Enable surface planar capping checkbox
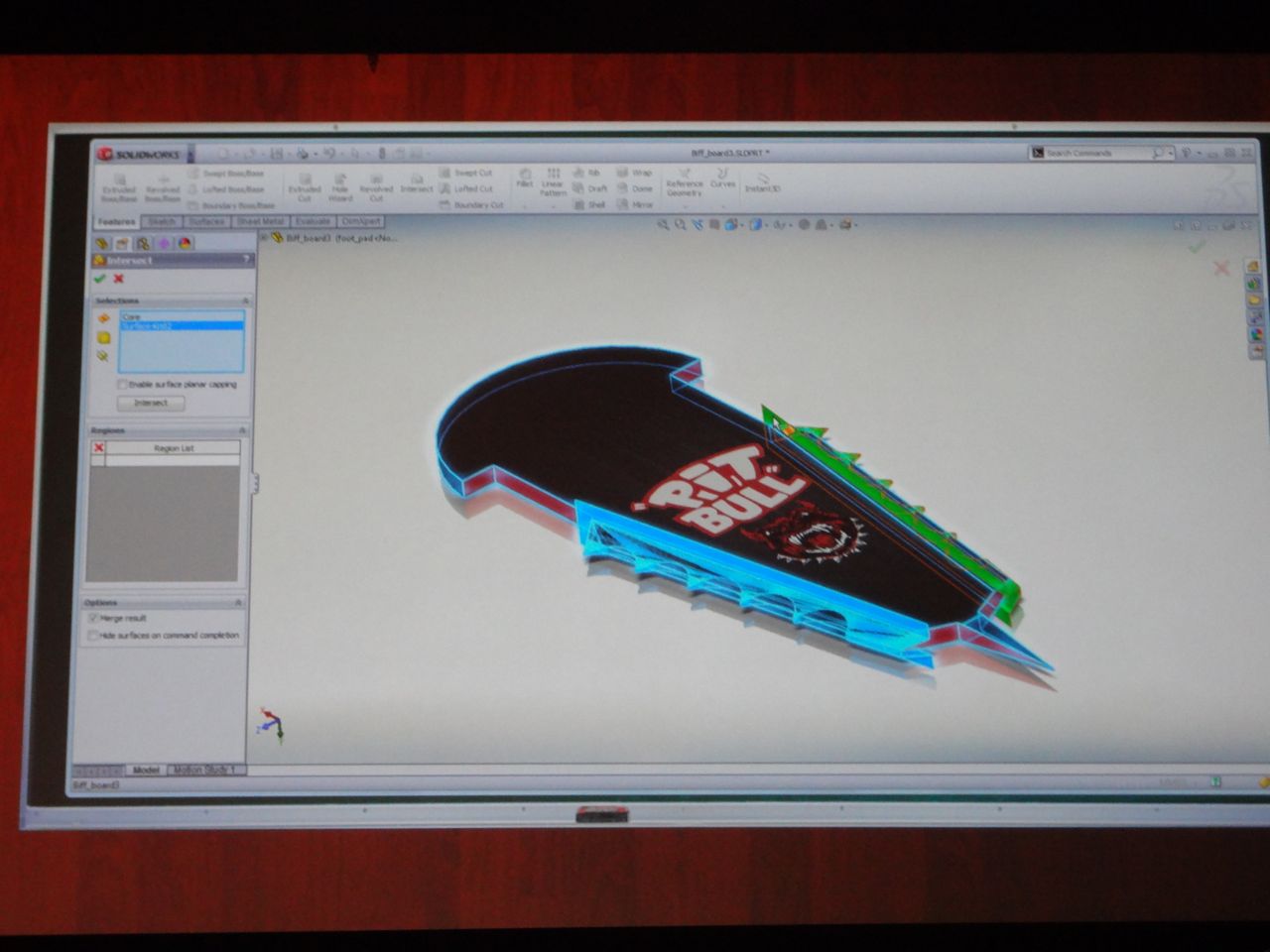Viewport: 1270px width, 952px height. [x=122, y=385]
